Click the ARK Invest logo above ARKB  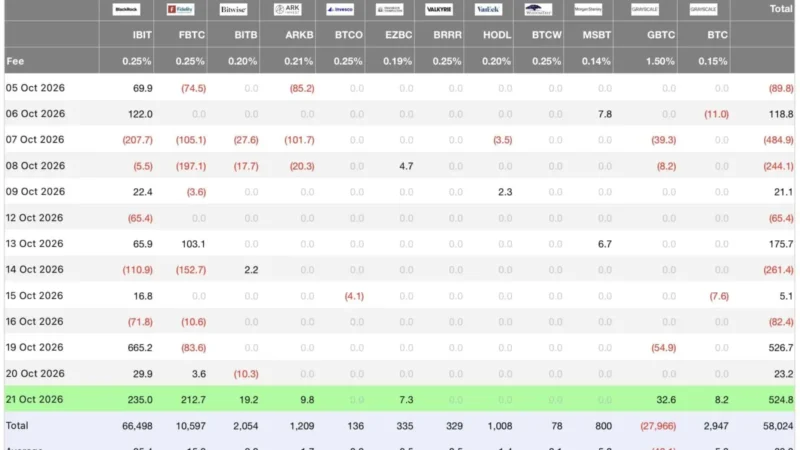287,9
